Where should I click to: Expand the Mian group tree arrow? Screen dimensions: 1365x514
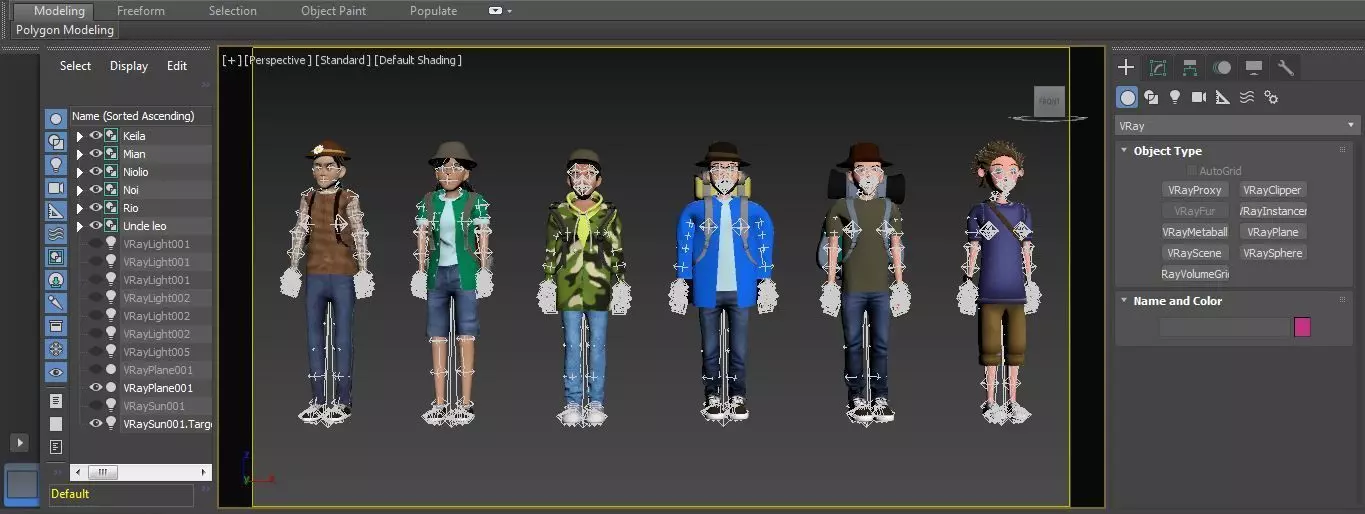80,154
